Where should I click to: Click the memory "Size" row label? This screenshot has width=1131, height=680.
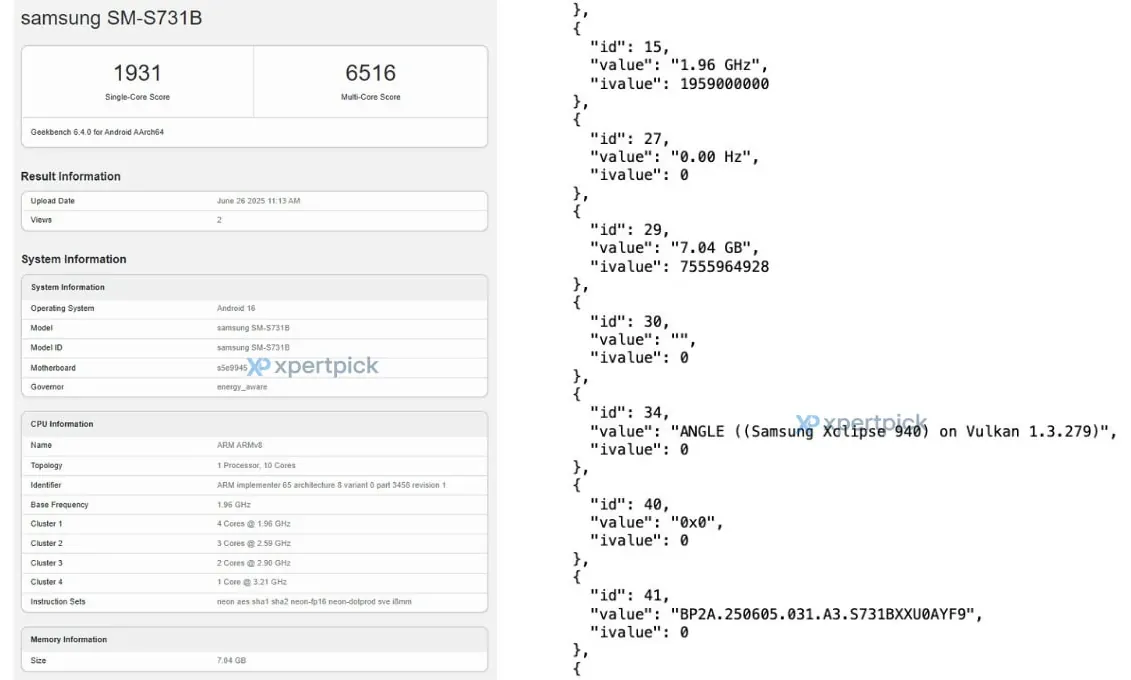point(38,661)
